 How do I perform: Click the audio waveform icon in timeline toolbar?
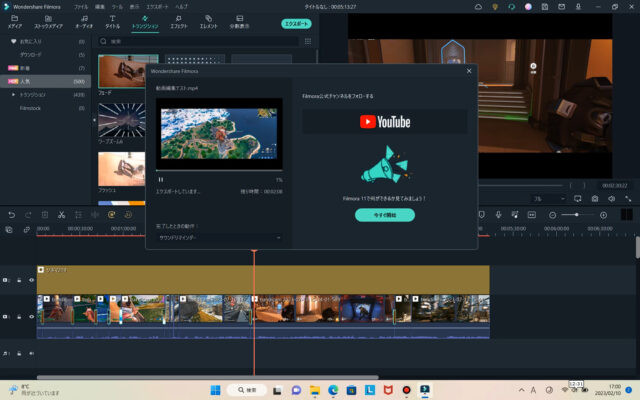click(95, 215)
